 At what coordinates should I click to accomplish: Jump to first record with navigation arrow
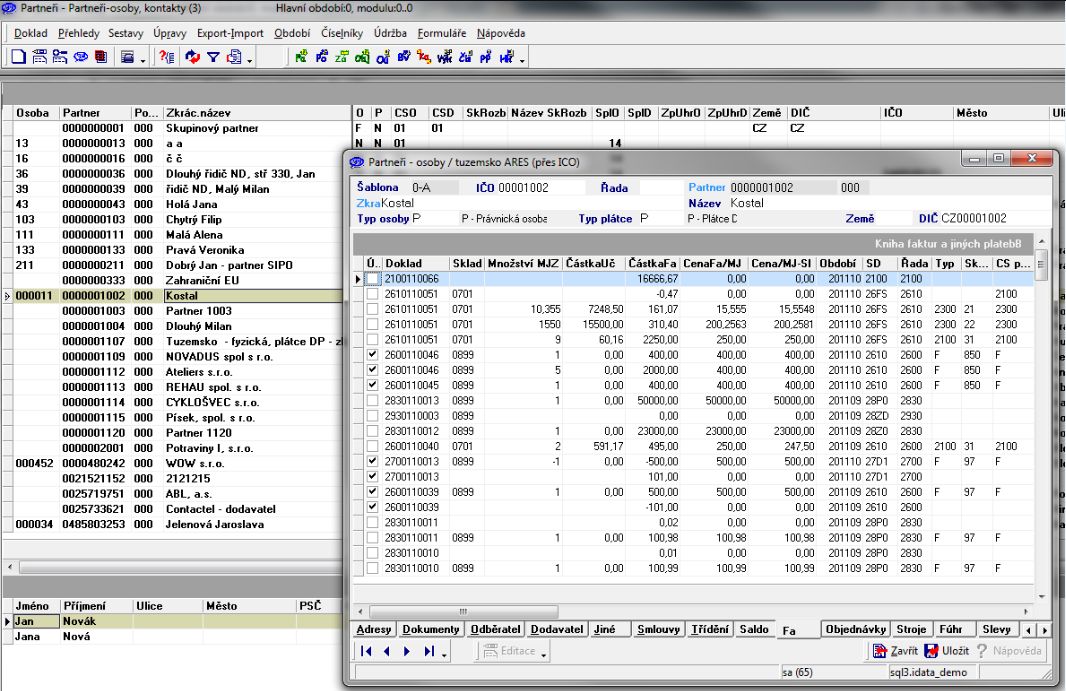367,652
